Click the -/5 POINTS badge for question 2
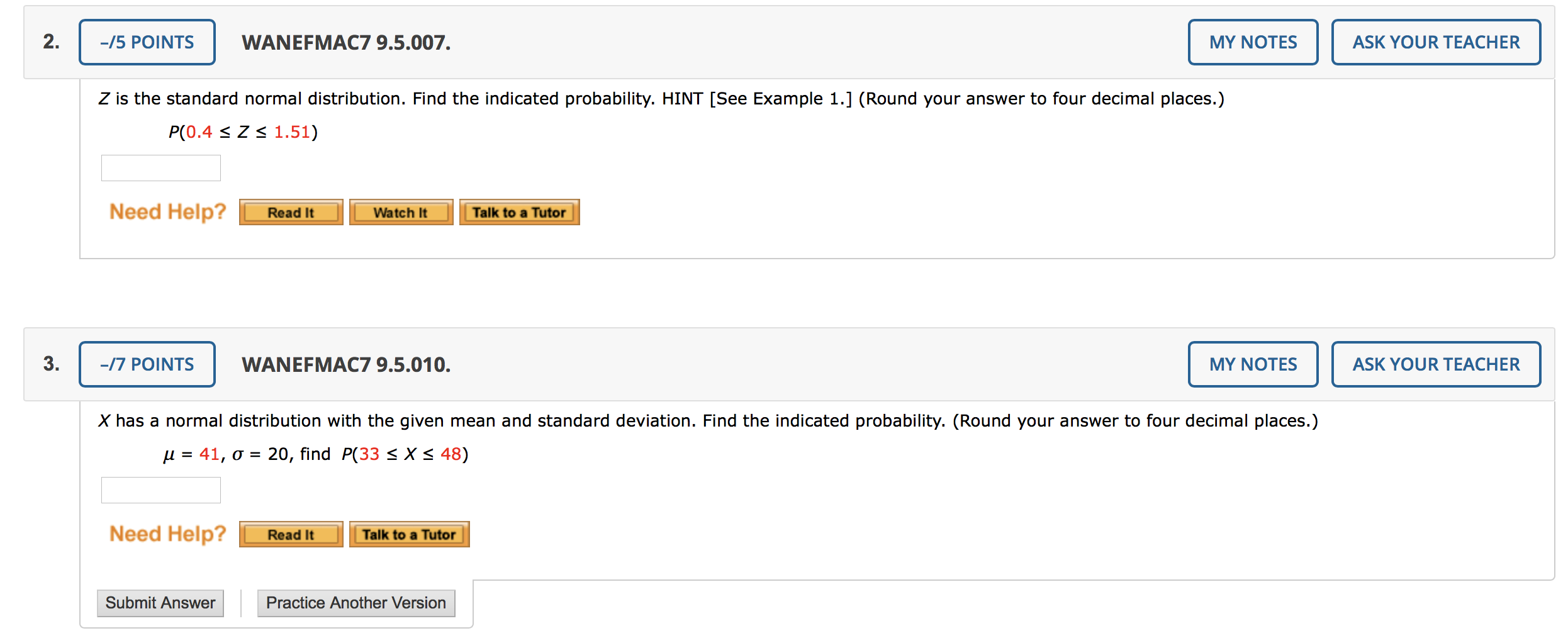The height and width of the screenshot is (638, 1568). pyautogui.click(x=146, y=42)
